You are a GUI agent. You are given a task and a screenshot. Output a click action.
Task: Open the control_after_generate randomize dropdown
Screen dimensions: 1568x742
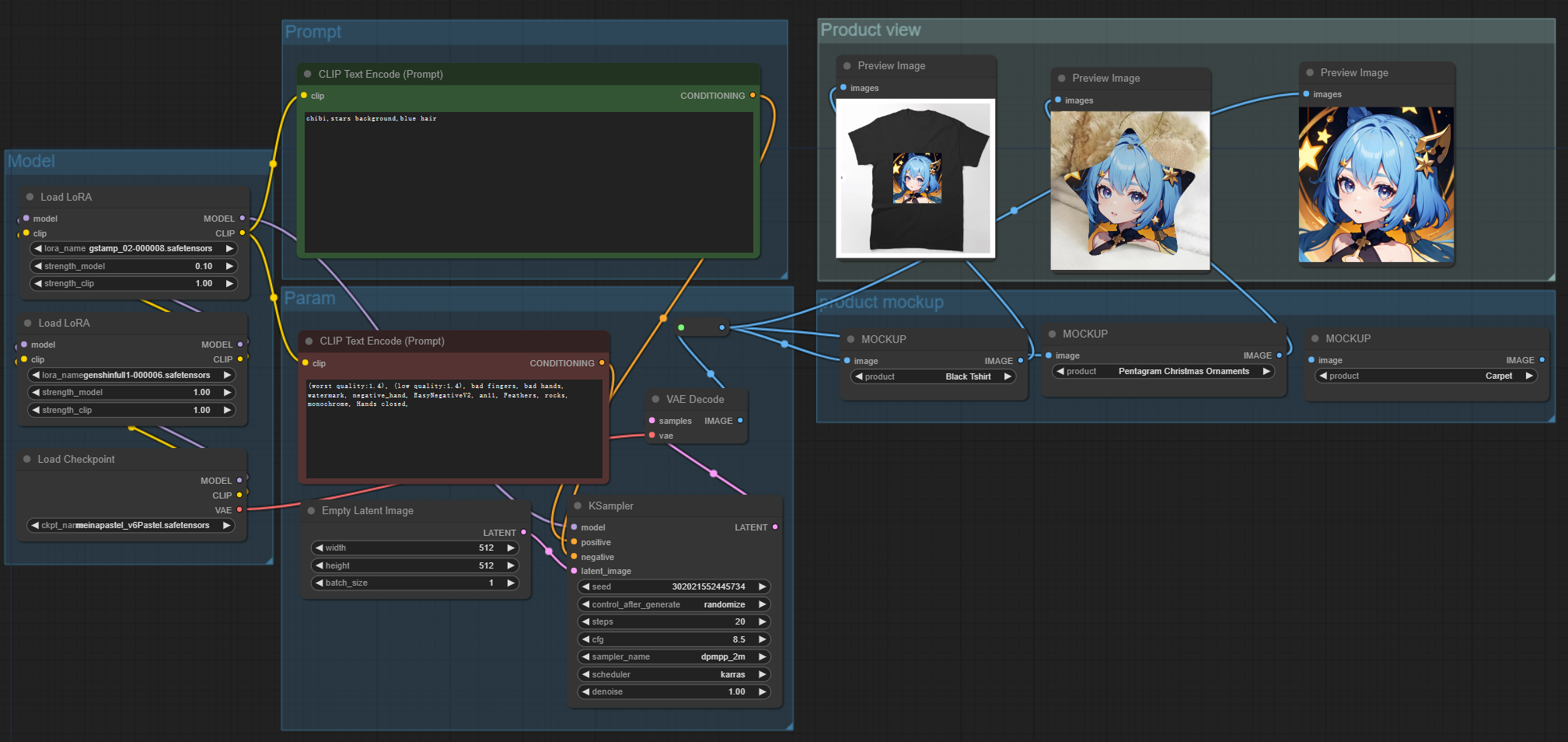click(x=674, y=604)
